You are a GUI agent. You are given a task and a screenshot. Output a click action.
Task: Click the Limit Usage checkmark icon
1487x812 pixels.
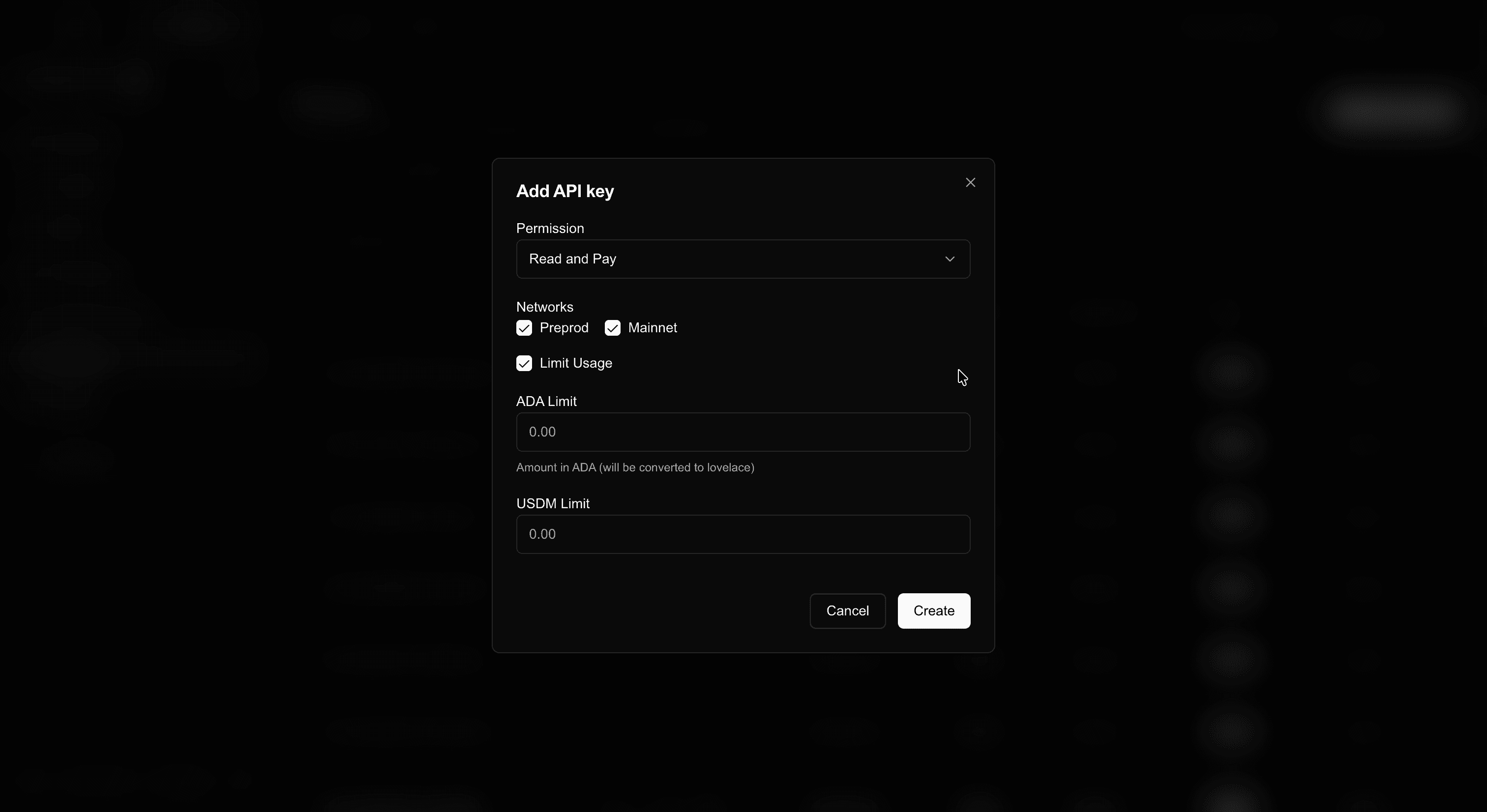coord(524,363)
